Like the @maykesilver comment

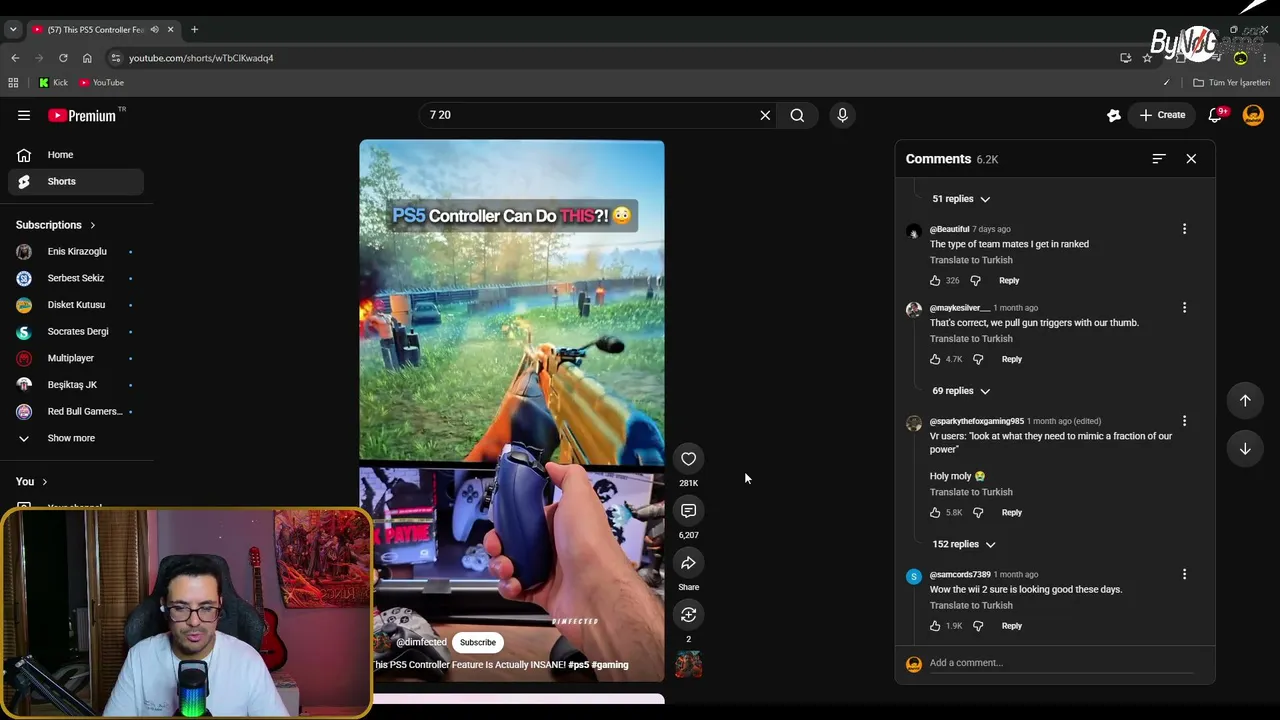click(x=935, y=359)
